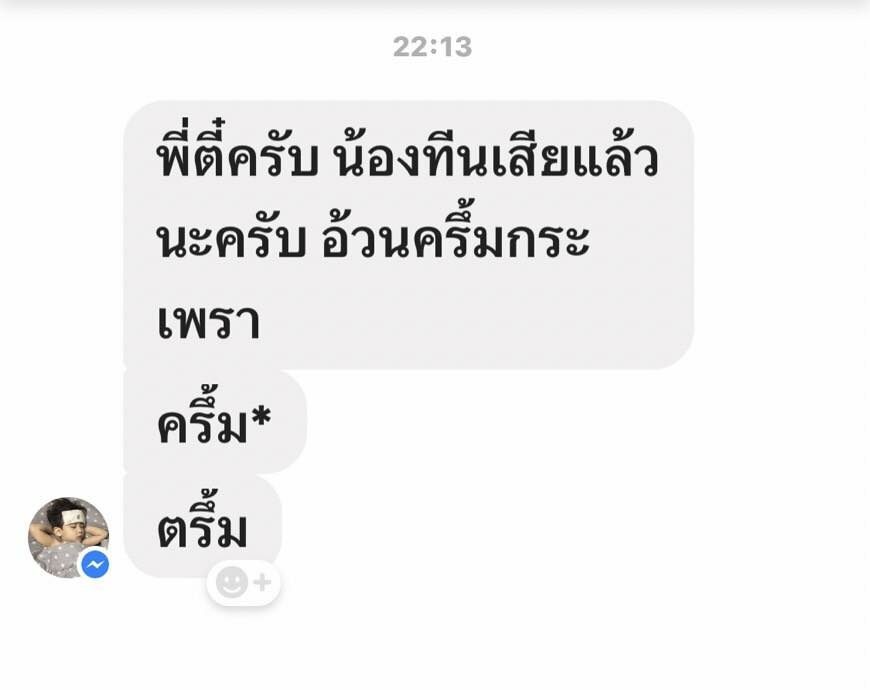Click the gray bar at the top edge
The width and height of the screenshot is (870, 690).
(435, 7)
